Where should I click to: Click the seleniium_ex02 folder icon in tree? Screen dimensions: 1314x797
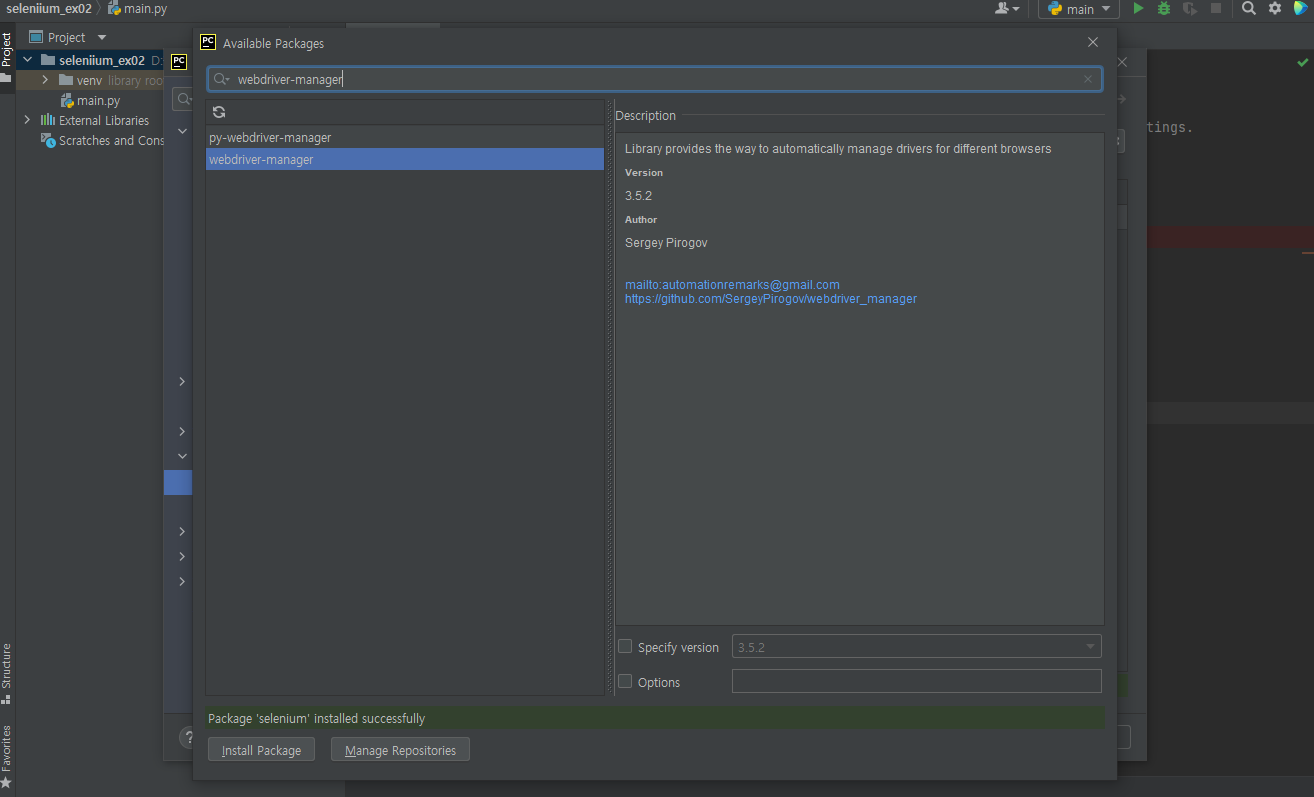48,60
